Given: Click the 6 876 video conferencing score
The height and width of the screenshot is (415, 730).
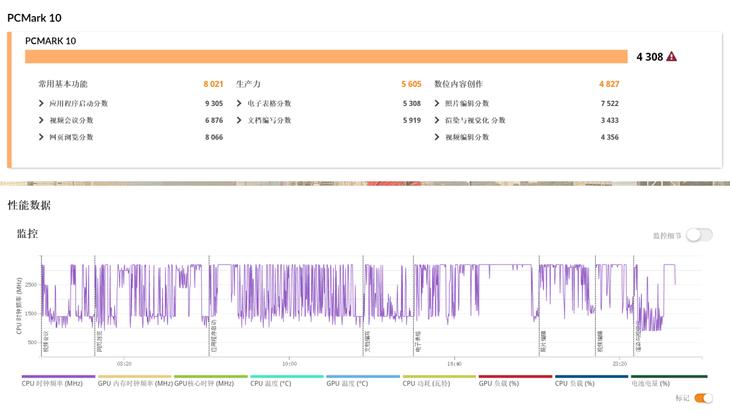Looking at the screenshot, I should pyautogui.click(x=214, y=120).
